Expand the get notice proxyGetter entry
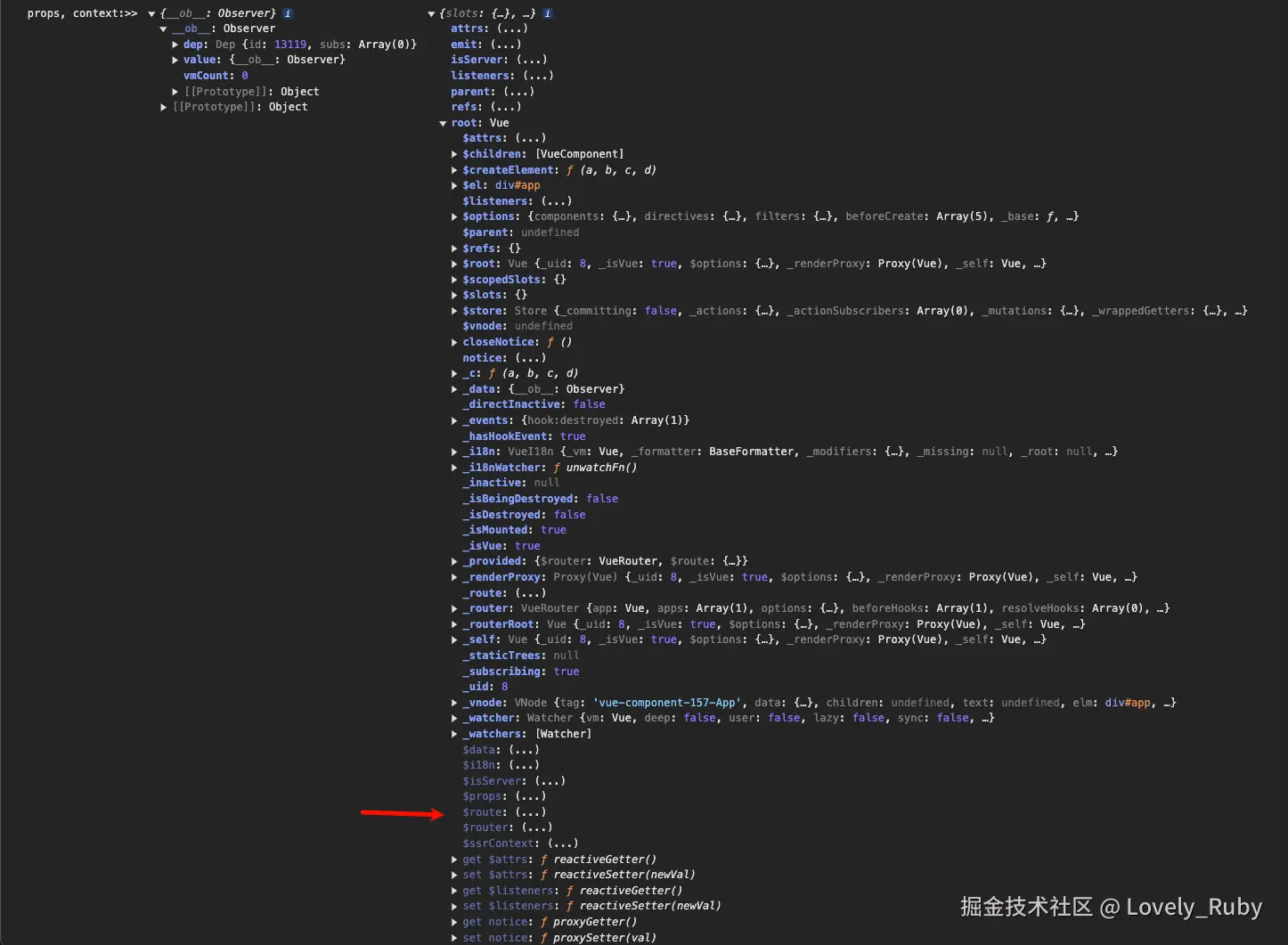 pos(454,922)
